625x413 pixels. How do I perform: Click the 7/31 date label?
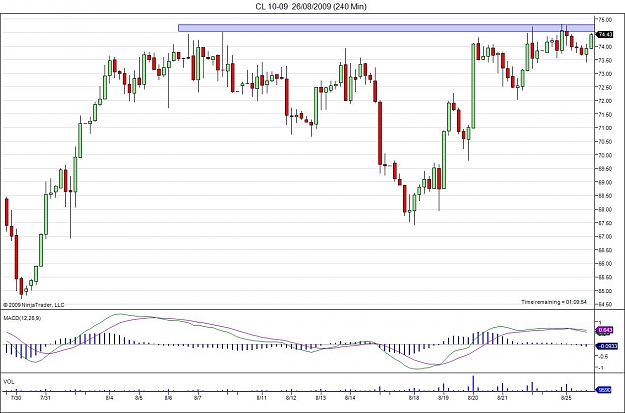(x=45, y=398)
